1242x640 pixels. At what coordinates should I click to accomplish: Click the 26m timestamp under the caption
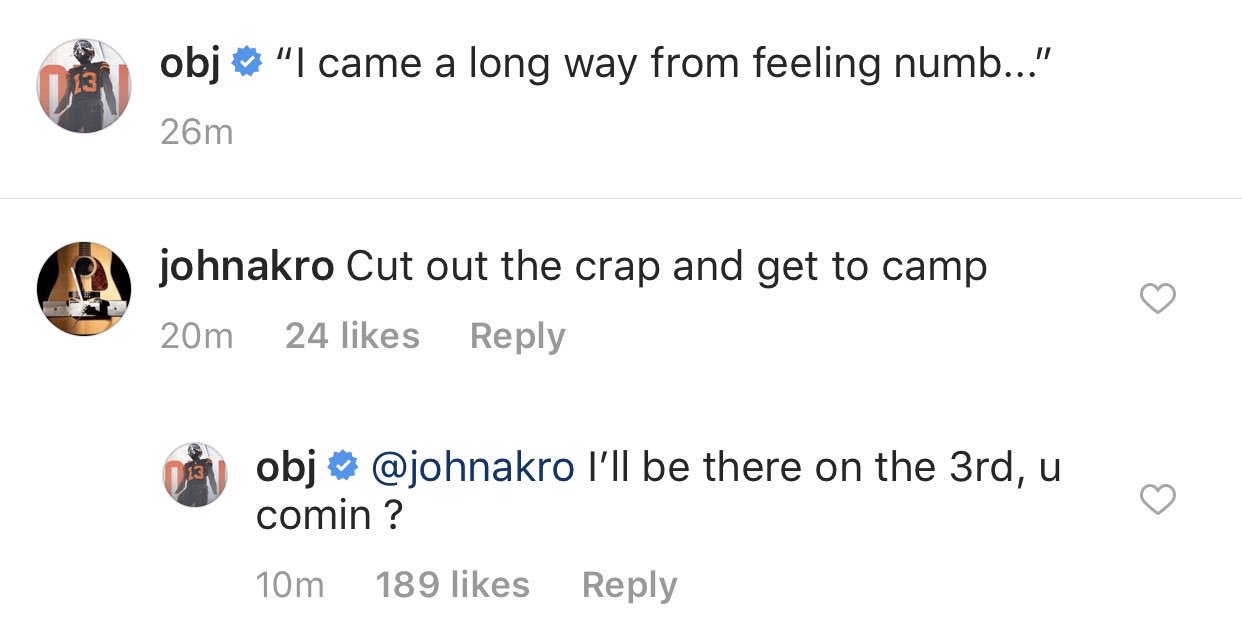196,132
